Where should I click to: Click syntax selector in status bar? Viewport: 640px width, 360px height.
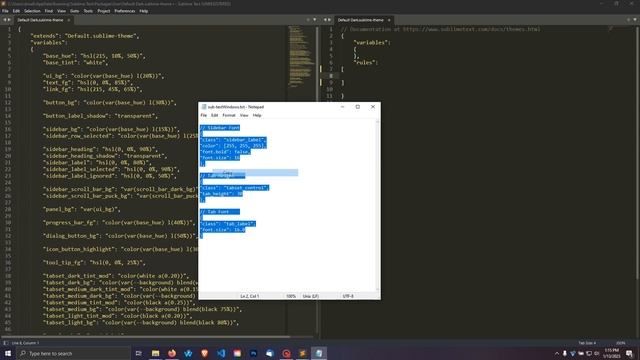point(620,343)
